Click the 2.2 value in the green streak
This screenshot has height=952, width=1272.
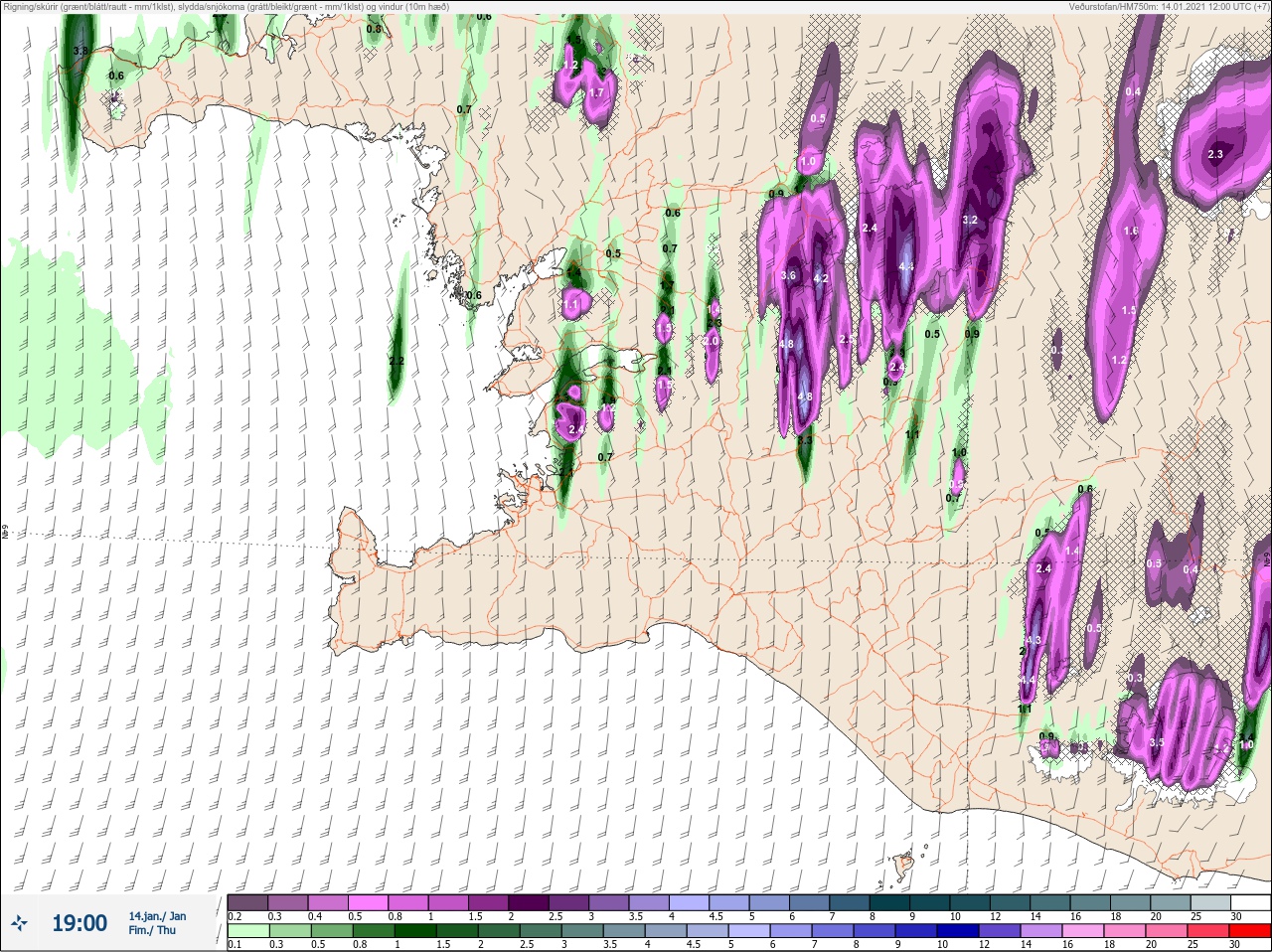coord(397,361)
